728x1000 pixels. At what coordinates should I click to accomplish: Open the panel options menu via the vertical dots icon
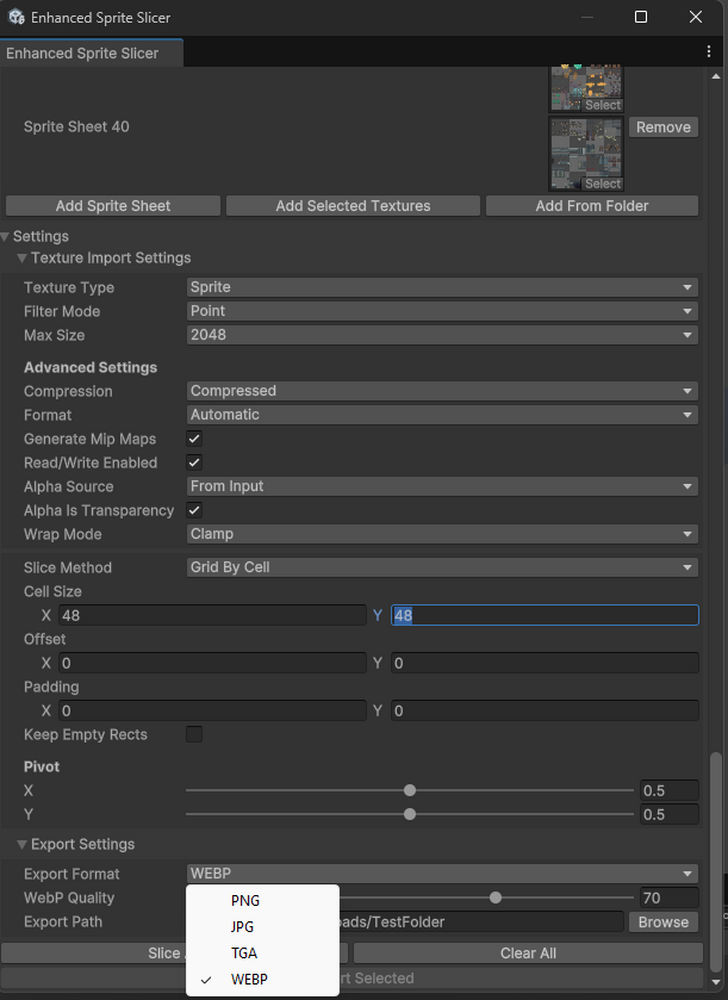tap(710, 50)
